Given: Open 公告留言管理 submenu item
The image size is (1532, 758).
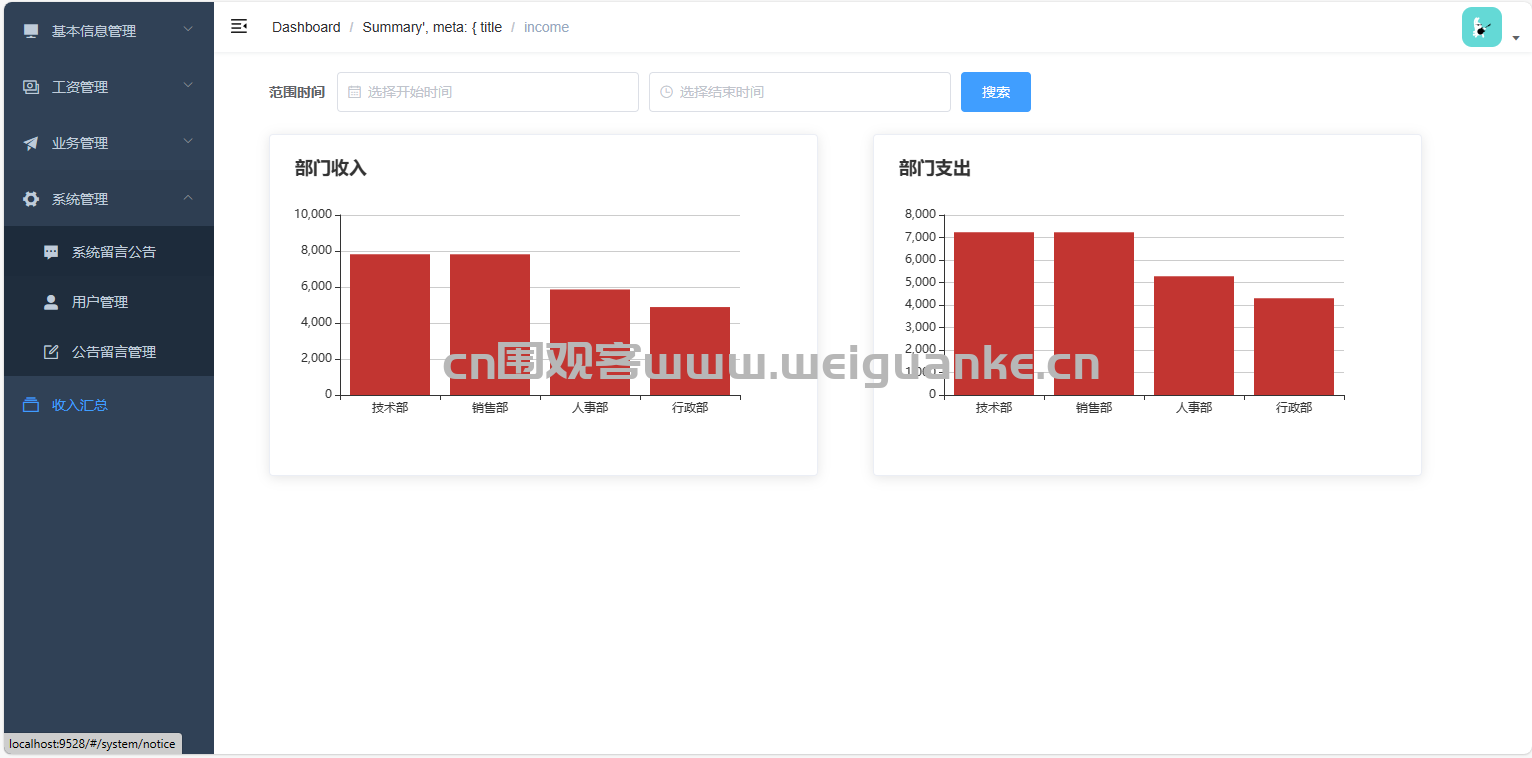Looking at the screenshot, I should click(x=109, y=352).
